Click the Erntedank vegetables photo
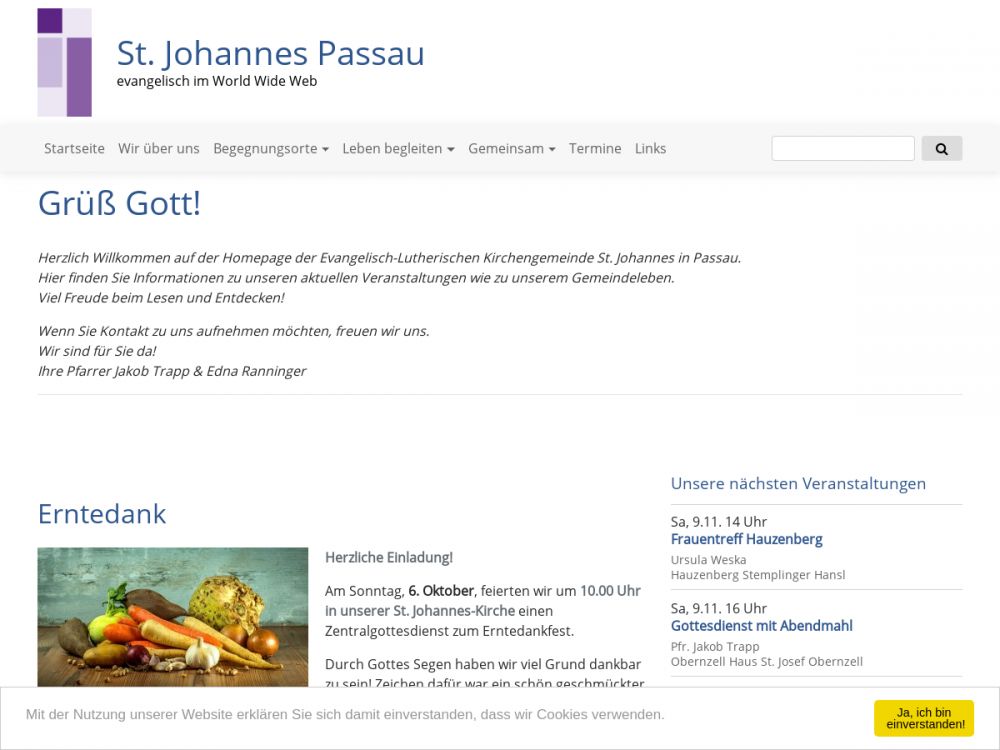Viewport: 1000px width, 750px height. tap(173, 615)
